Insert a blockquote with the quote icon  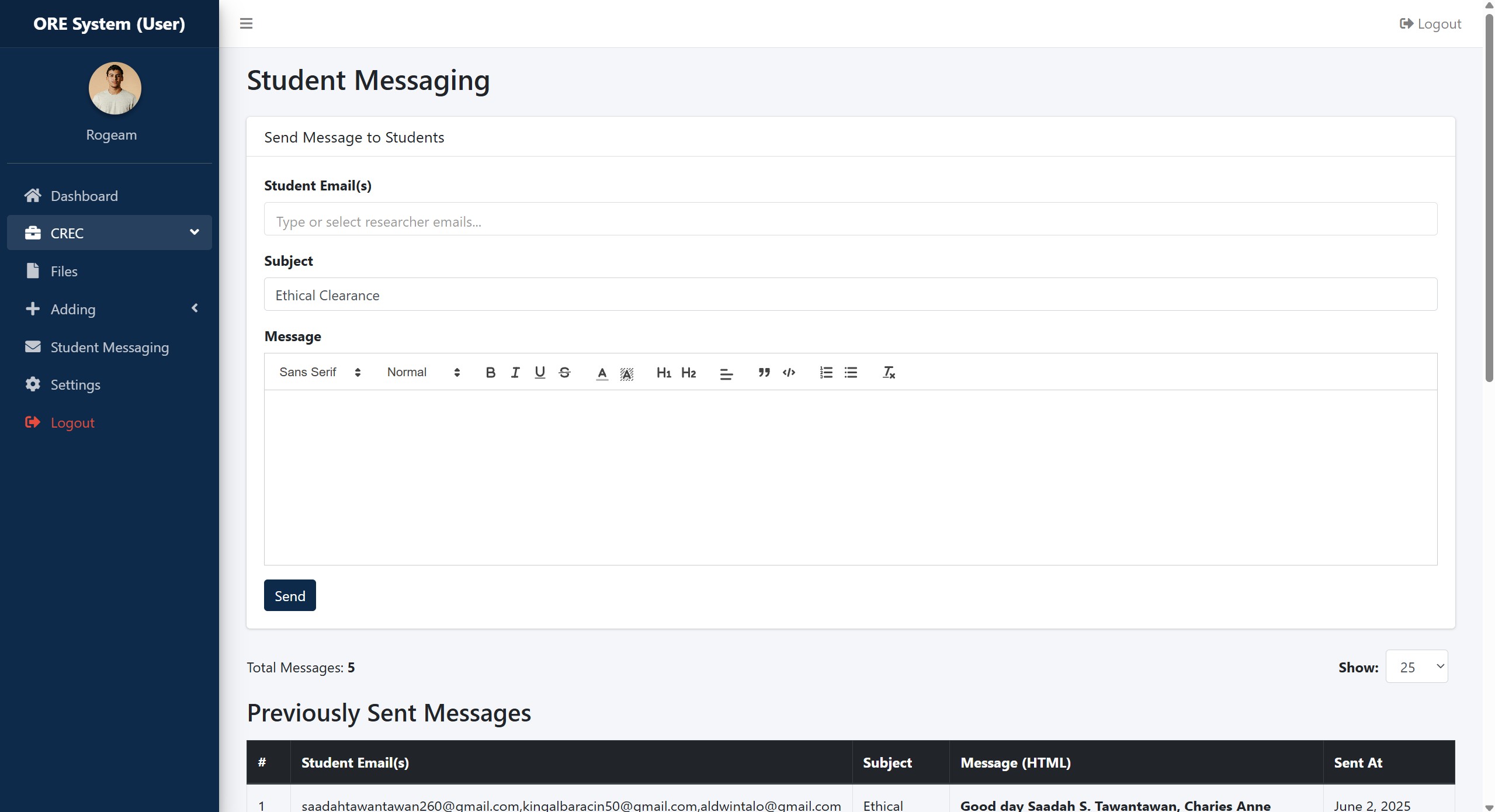click(x=764, y=373)
